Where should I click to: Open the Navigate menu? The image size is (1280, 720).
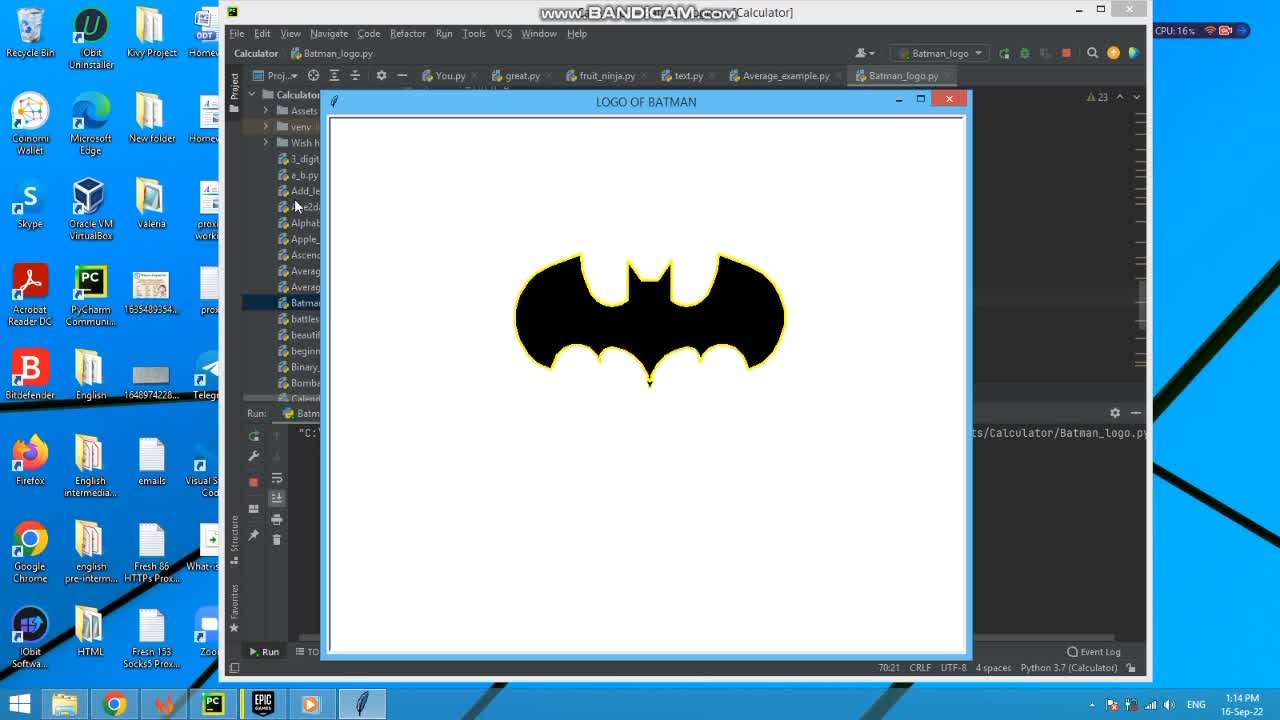coord(329,33)
